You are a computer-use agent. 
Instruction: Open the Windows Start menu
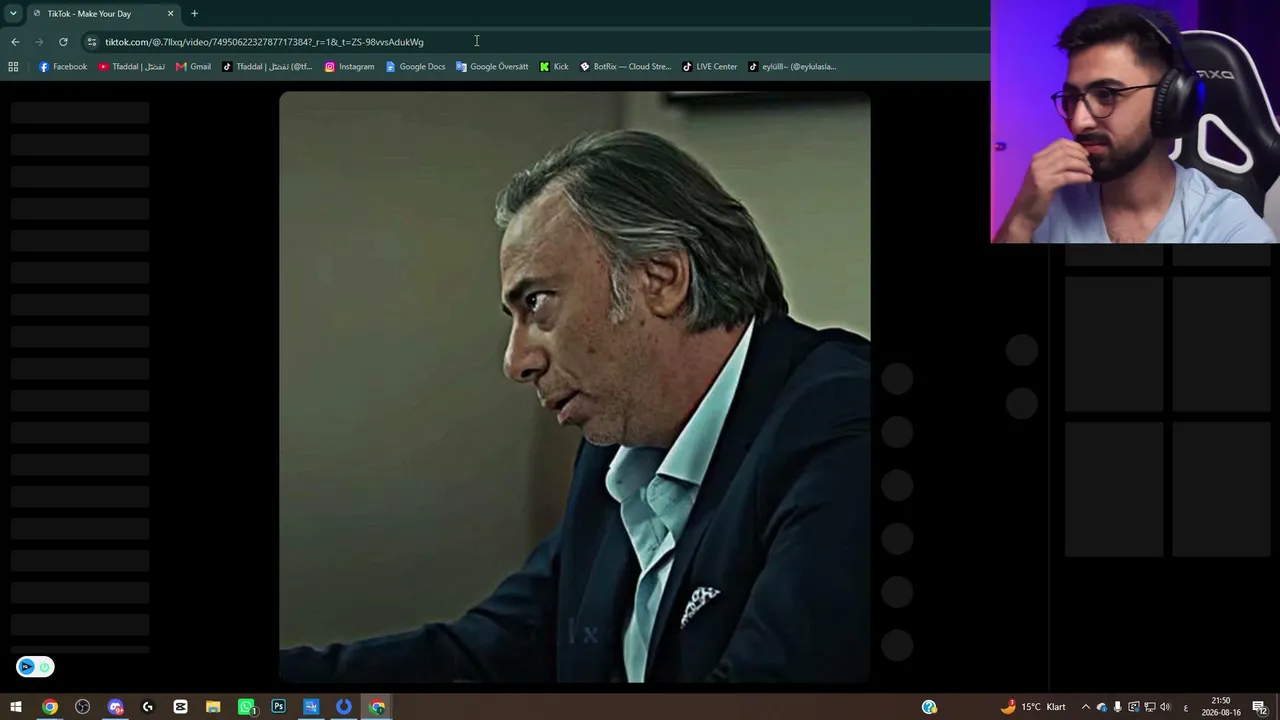(x=16, y=707)
